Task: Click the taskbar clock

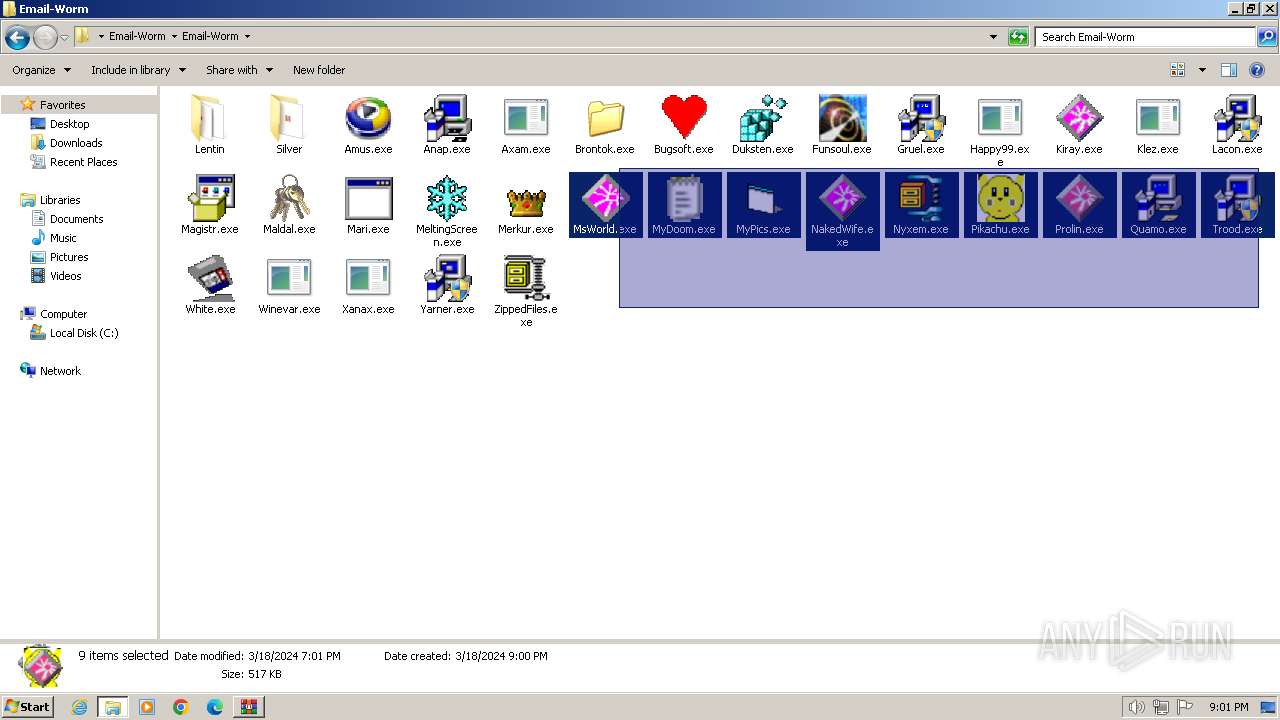Action: coord(1228,707)
